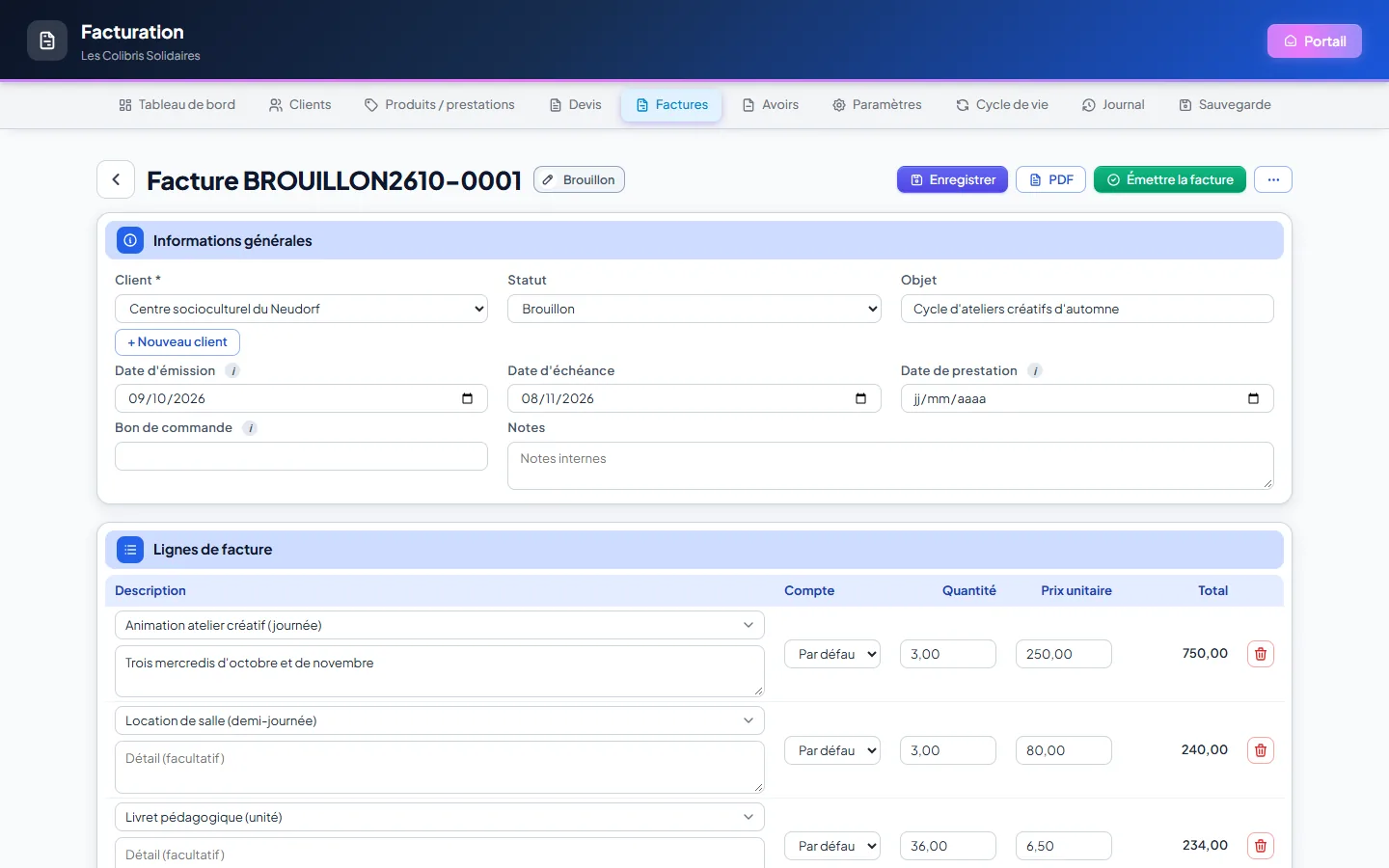Switch to Cycle de vie tab
Viewport: 1389px width, 868px height.
click(x=1002, y=105)
